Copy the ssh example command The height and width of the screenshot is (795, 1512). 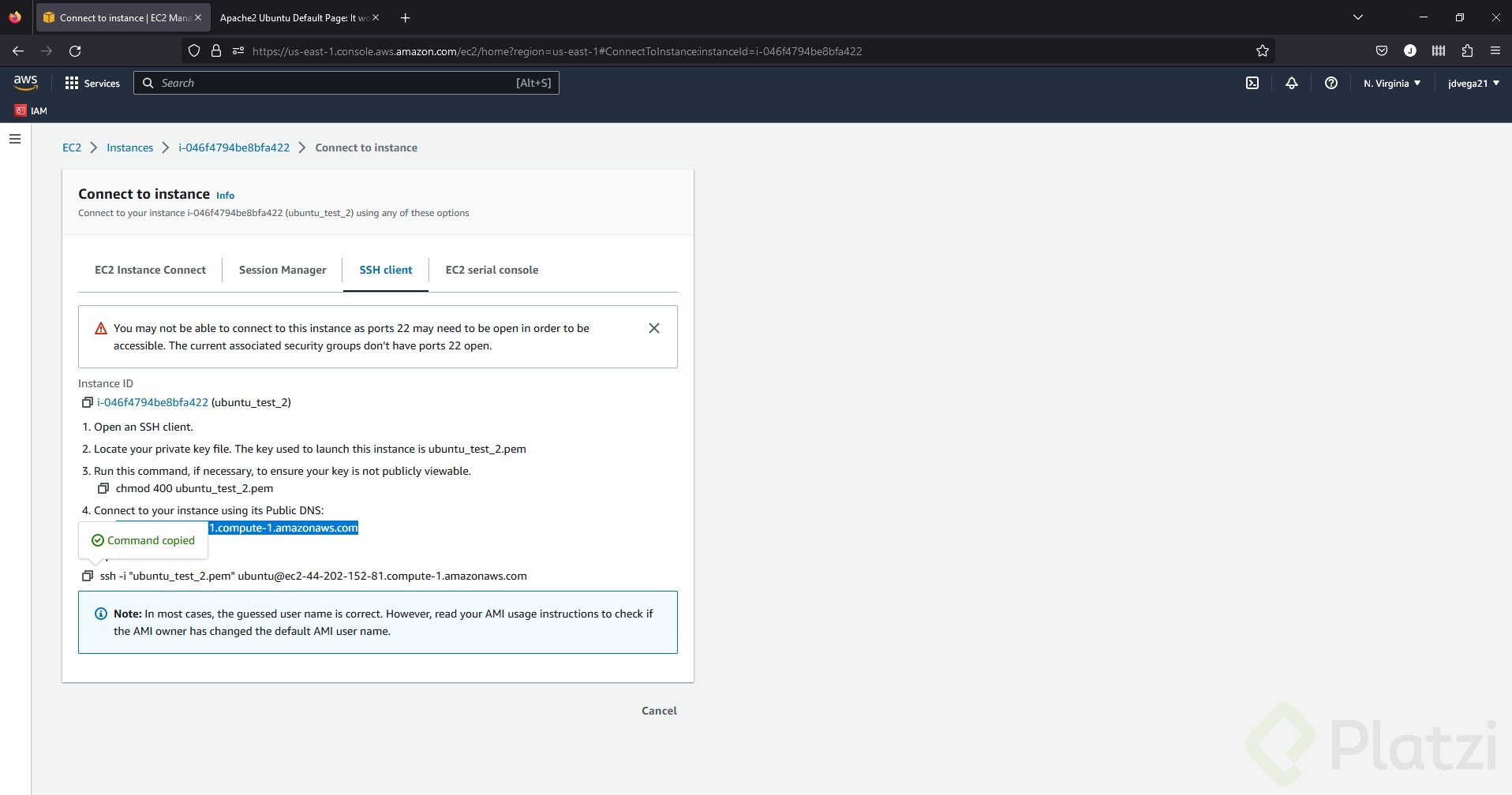pyautogui.click(x=88, y=576)
